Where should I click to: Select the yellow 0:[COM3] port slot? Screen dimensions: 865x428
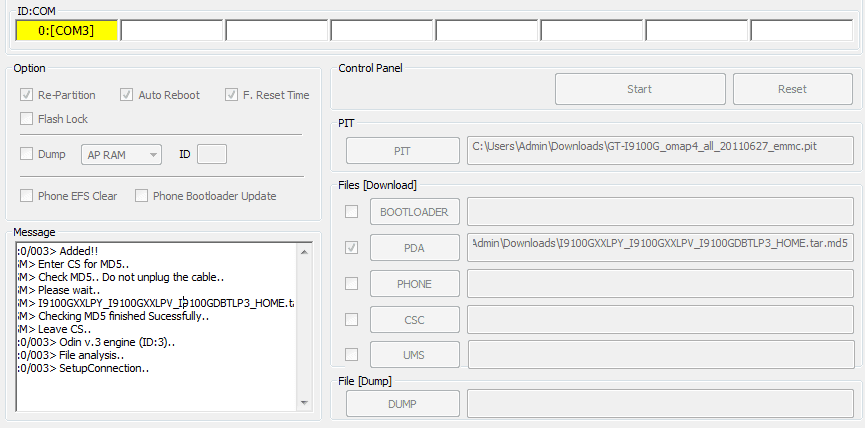pyautogui.click(x=66, y=30)
